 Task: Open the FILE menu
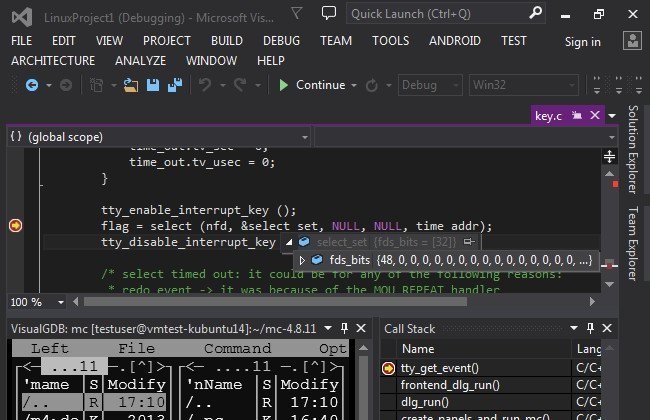tap(22, 41)
